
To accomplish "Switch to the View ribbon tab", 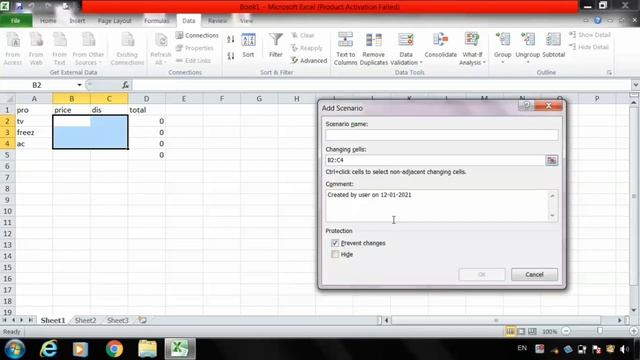I will coord(246,20).
